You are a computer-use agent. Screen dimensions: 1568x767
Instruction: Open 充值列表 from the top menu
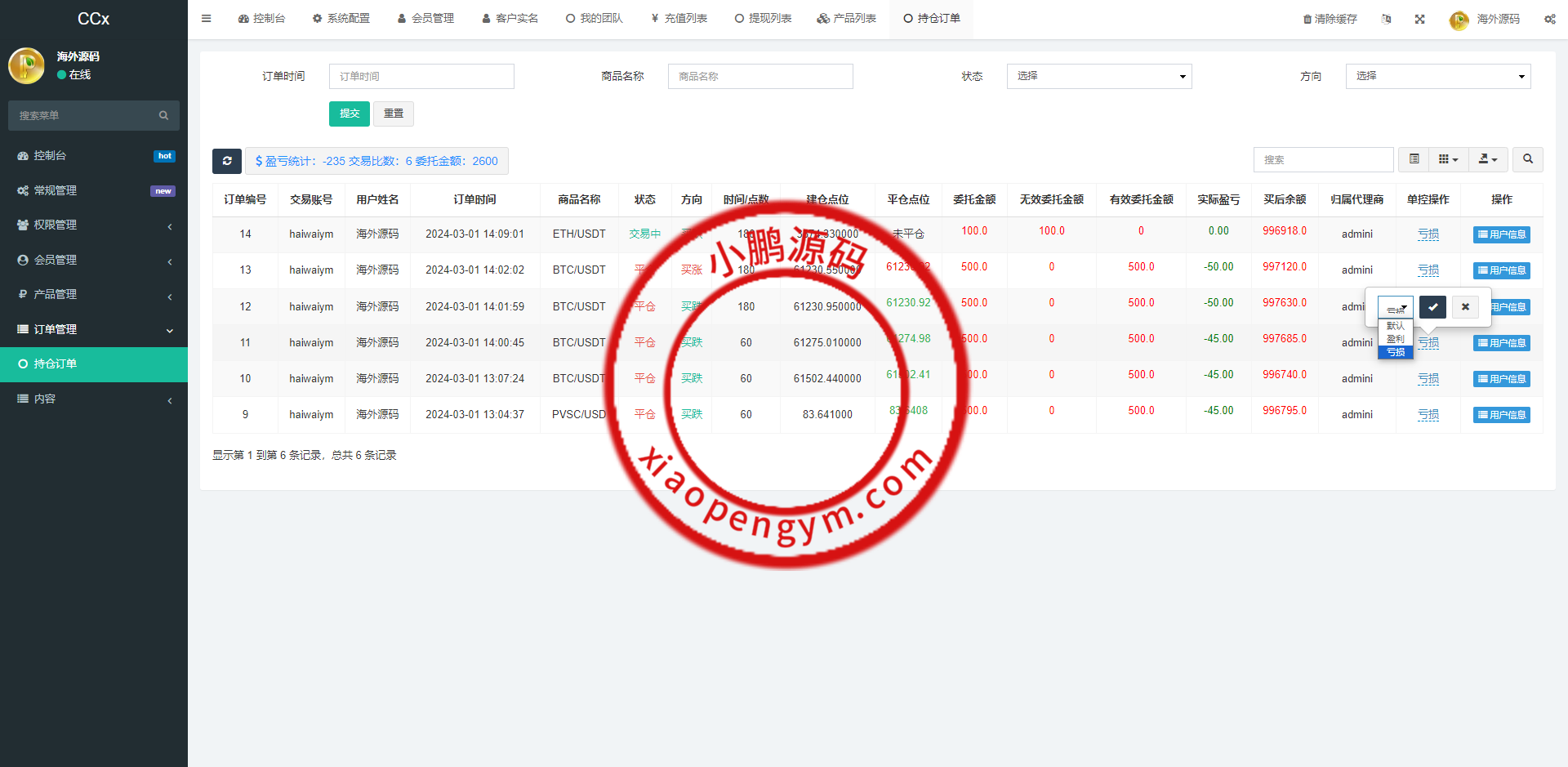tap(679, 18)
